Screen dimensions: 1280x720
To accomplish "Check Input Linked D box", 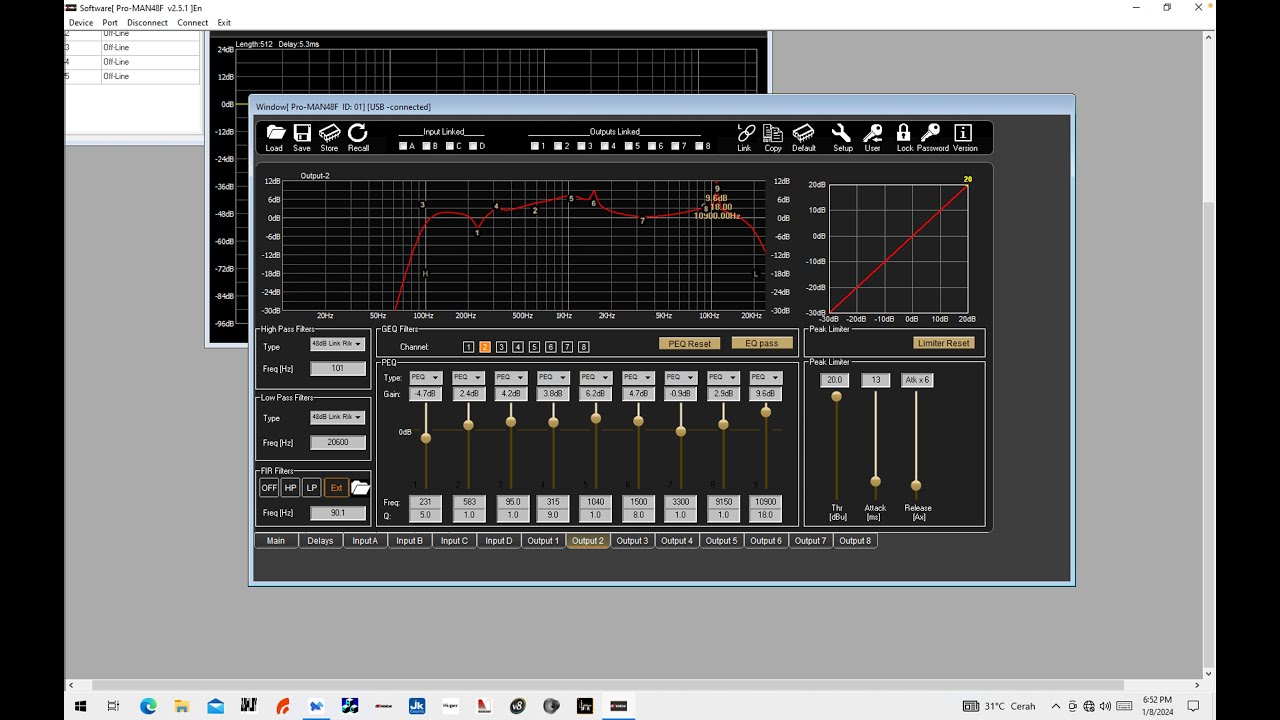I will [472, 146].
